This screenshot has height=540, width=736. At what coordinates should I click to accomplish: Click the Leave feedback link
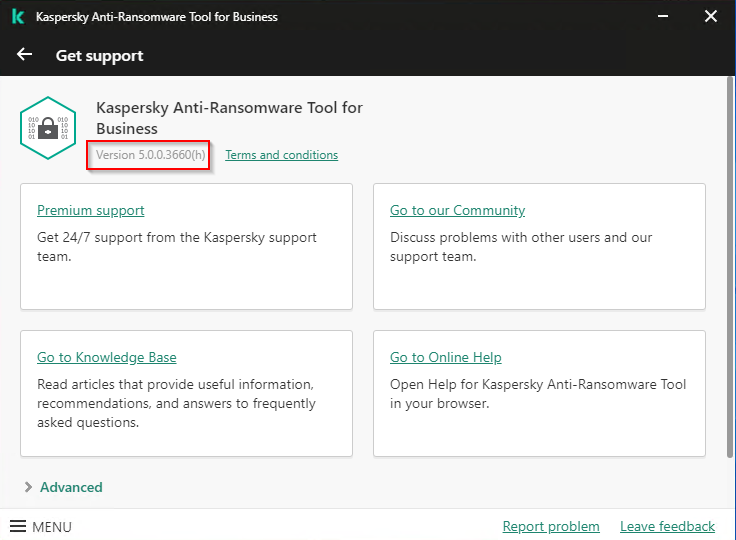tap(667, 526)
